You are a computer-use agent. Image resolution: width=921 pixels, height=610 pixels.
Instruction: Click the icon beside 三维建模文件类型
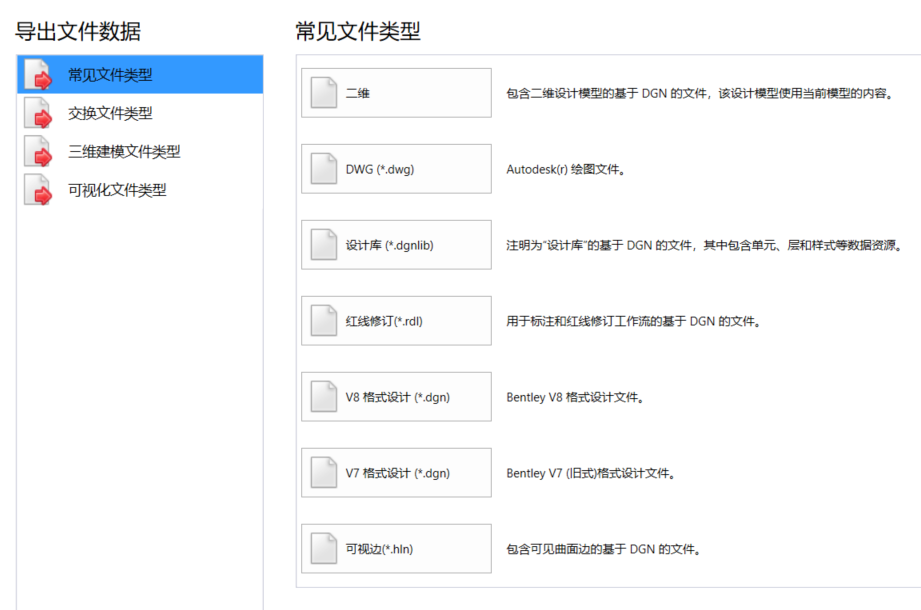[x=38, y=151]
